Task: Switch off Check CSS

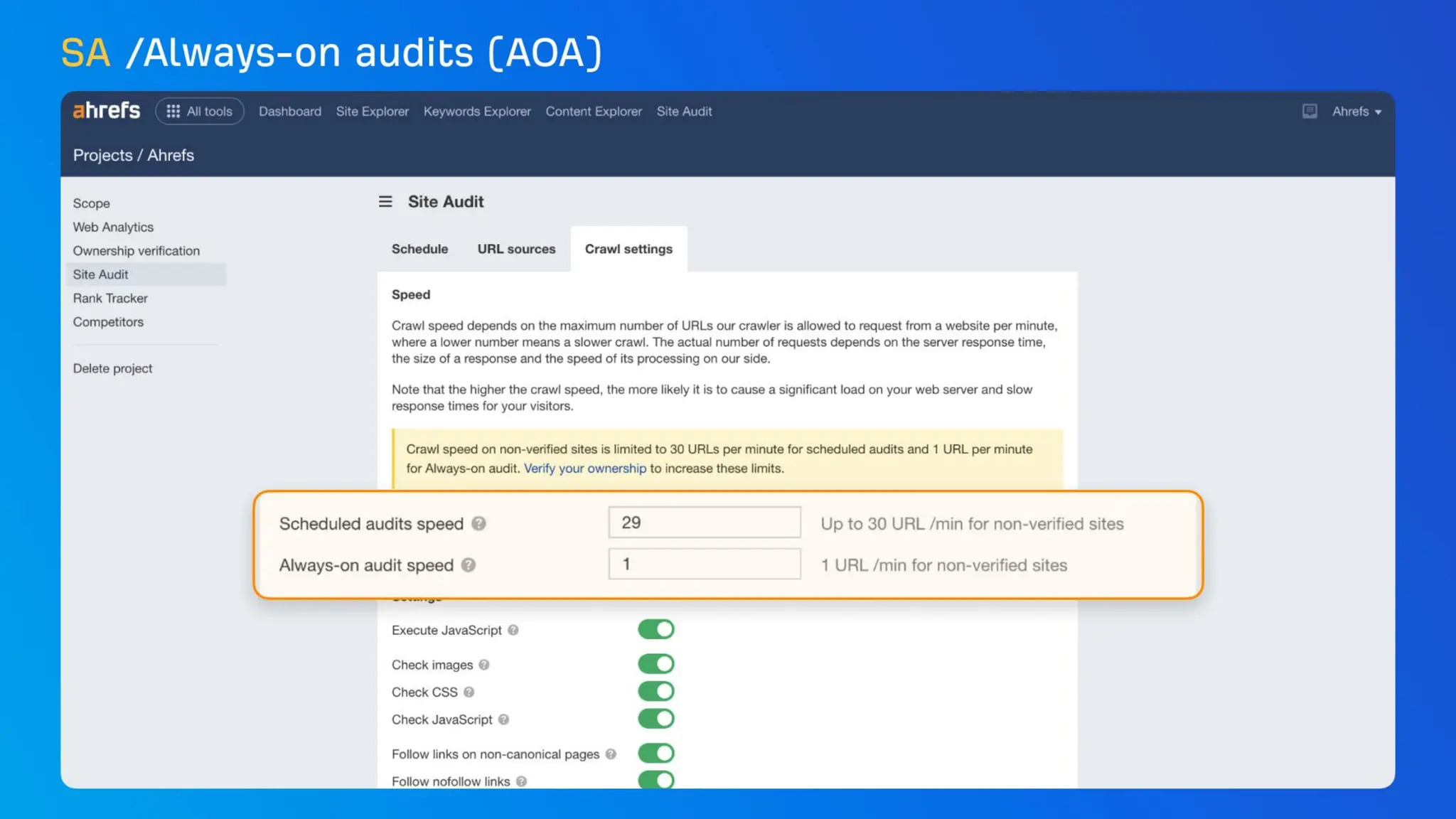Action: click(x=656, y=691)
